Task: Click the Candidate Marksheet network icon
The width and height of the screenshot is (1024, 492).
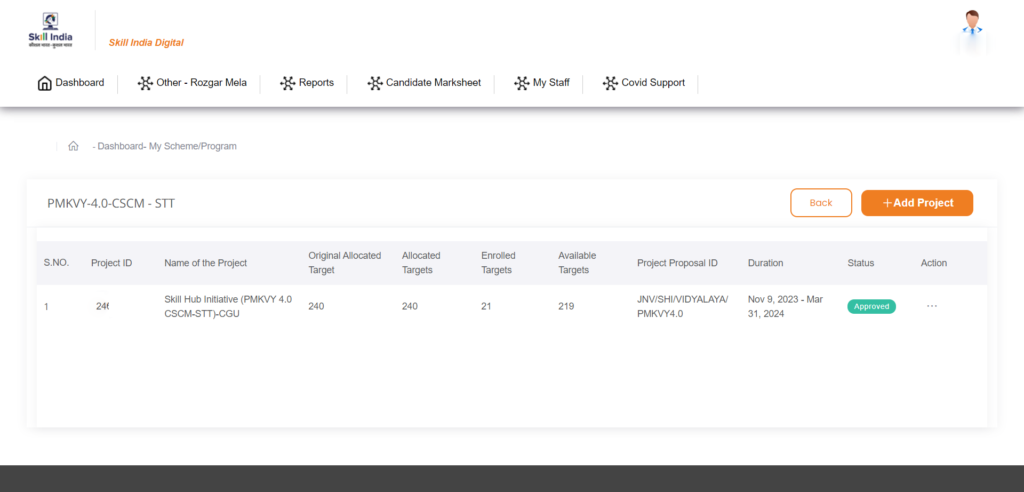Action: (375, 84)
